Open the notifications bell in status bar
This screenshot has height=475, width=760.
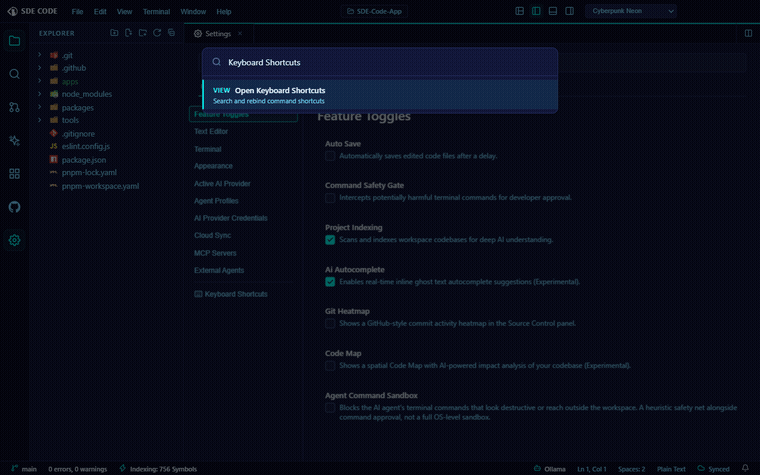coord(745,468)
